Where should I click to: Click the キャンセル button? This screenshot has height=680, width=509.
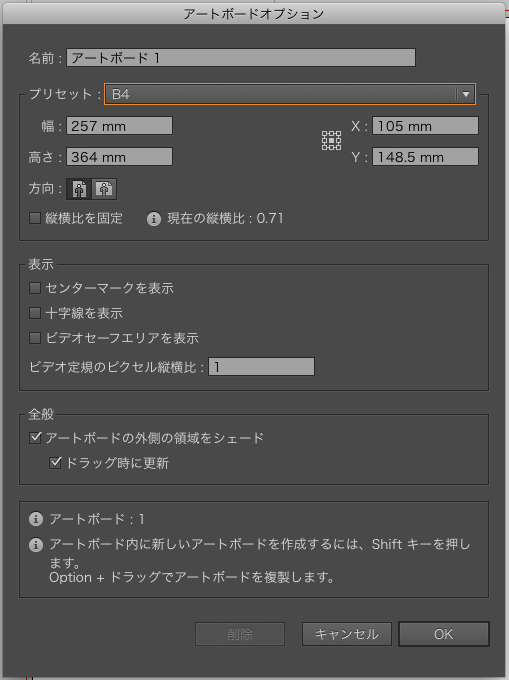pyautogui.click(x=347, y=634)
